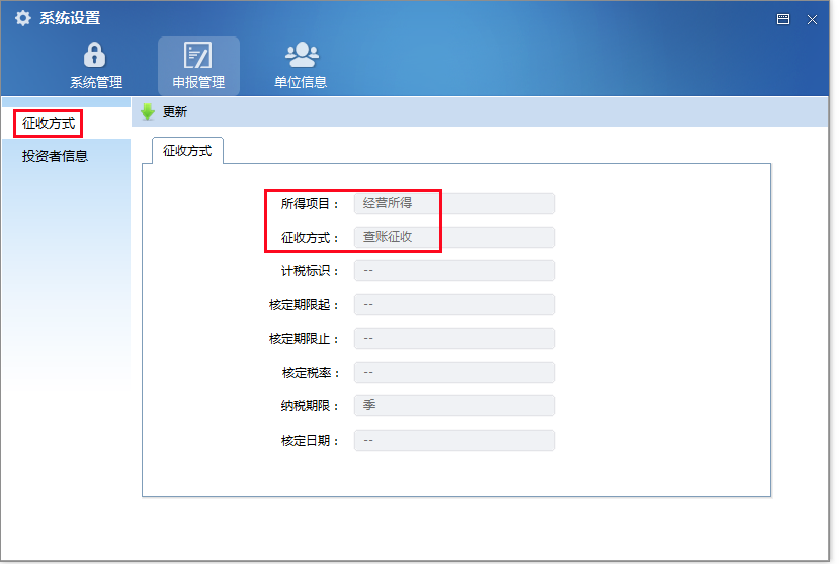The width and height of the screenshot is (840, 564).
Task: Click the maximize window icon
Action: coord(783,19)
